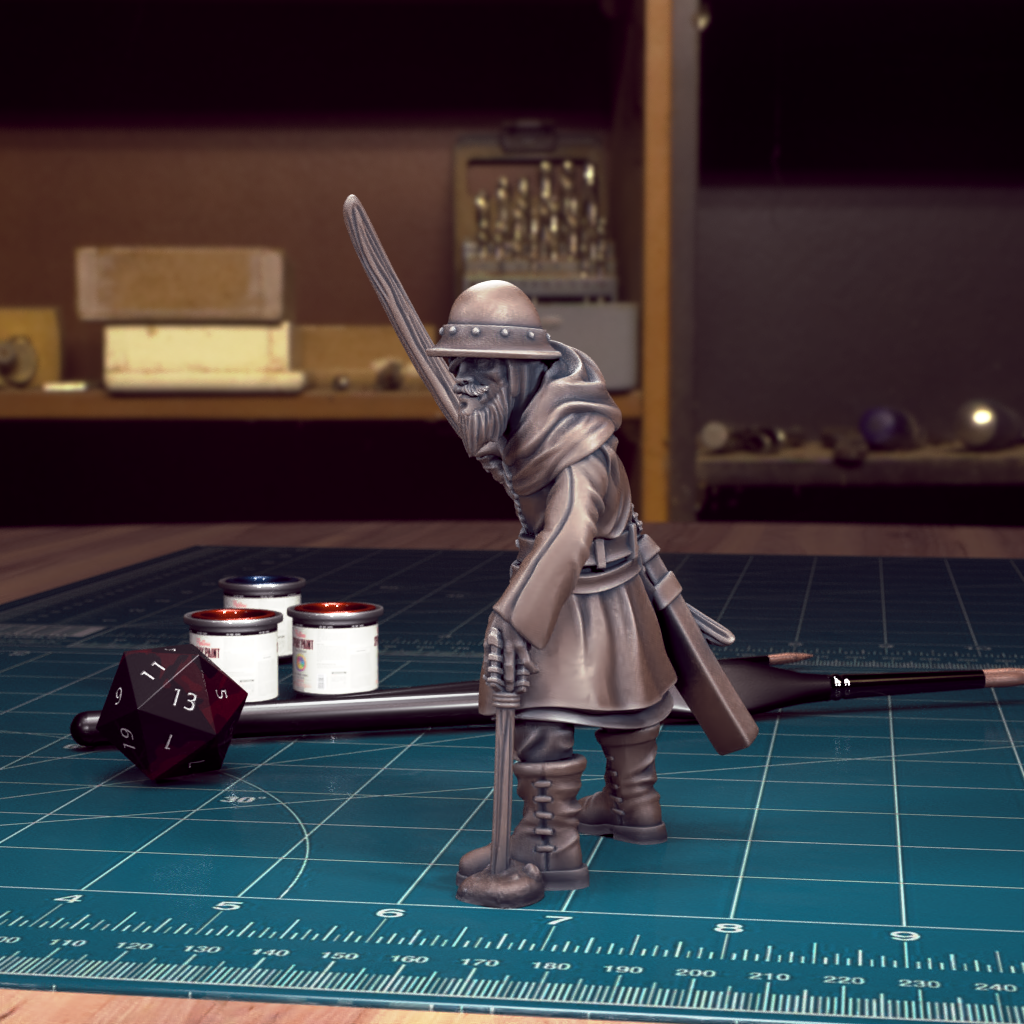Click the white highlight on the paintbrush
Image resolution: width=1024 pixels, height=1024 pixels.
[x=841, y=682]
